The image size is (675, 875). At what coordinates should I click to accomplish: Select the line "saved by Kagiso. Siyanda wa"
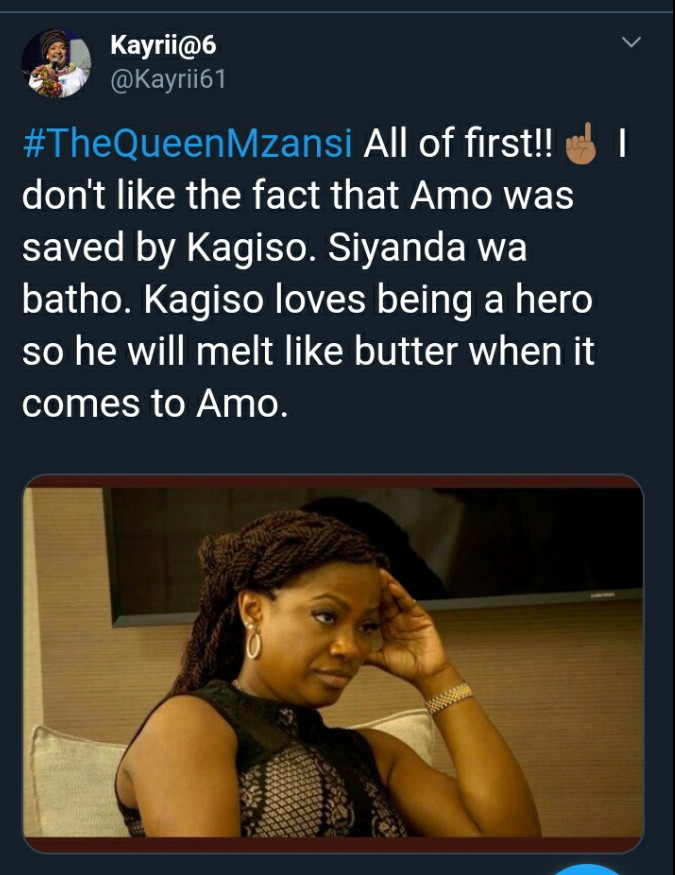click(x=274, y=248)
